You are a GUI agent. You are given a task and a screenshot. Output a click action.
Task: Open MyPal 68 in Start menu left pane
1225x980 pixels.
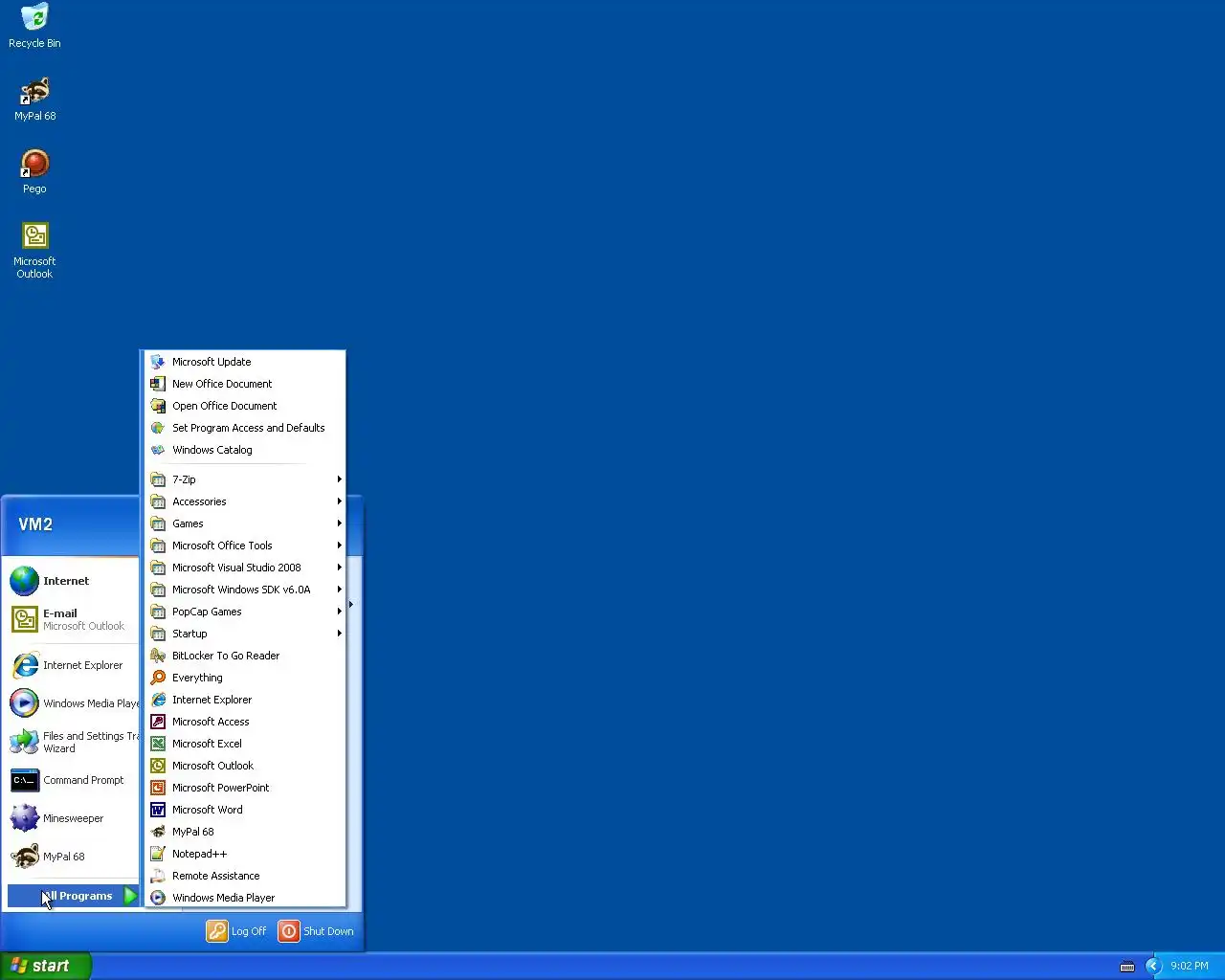tap(73, 857)
